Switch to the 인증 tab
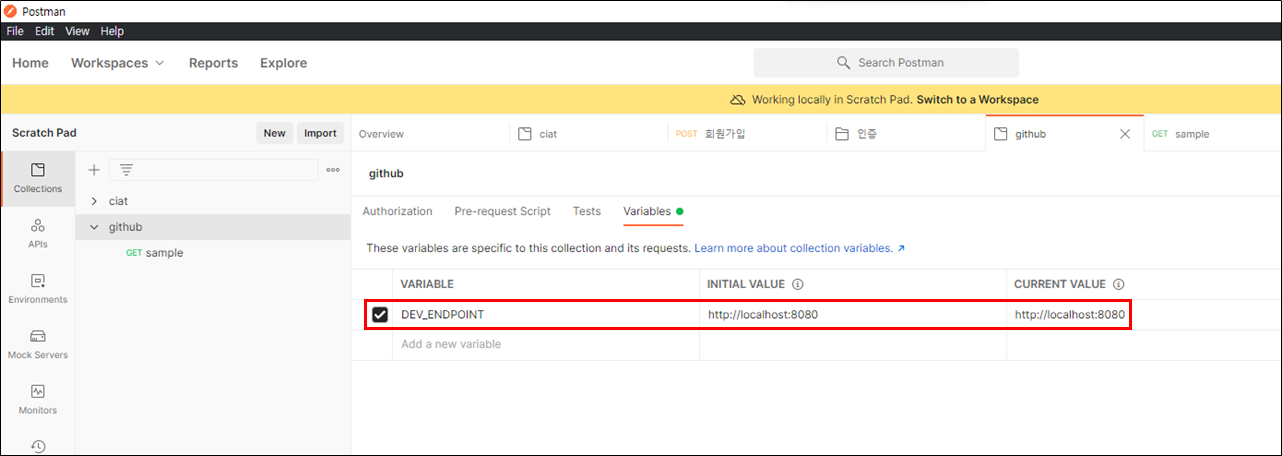The width and height of the screenshot is (1282, 456). coord(906,134)
